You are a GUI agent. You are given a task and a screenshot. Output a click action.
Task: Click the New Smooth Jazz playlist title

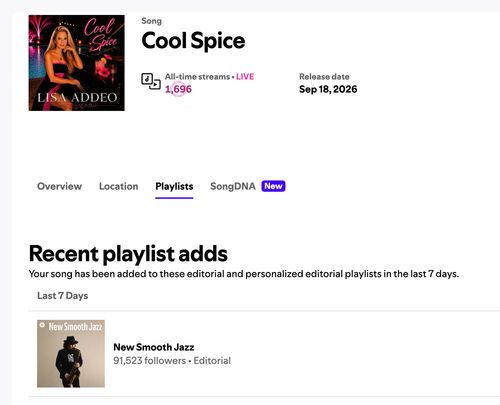[x=154, y=347]
